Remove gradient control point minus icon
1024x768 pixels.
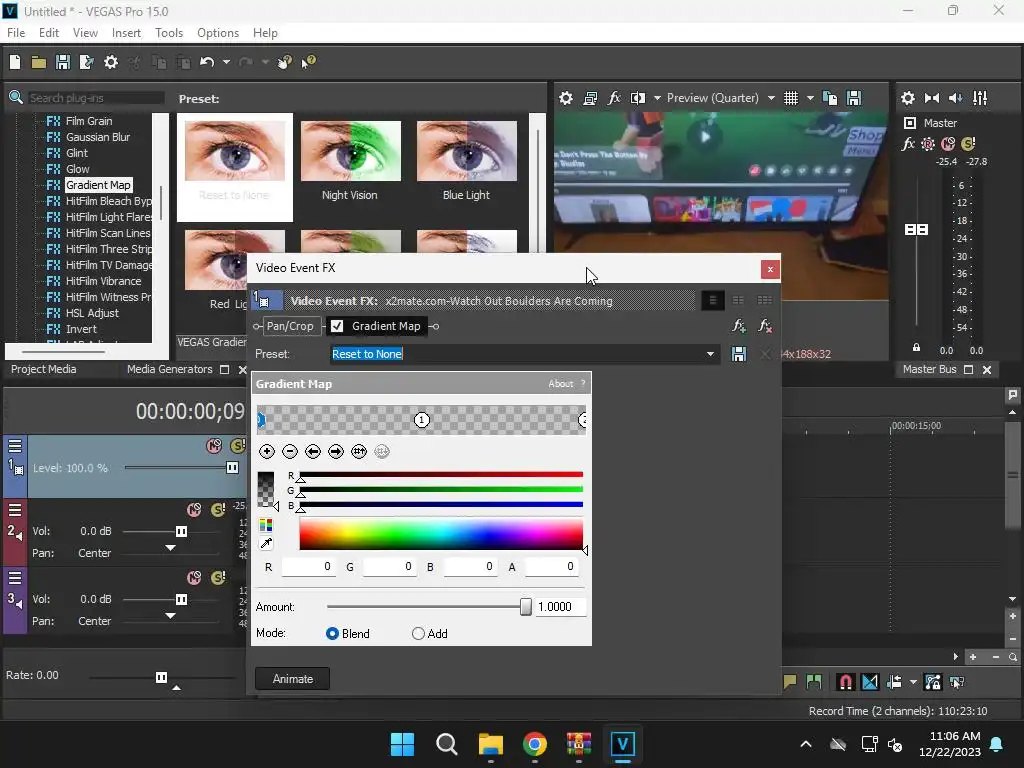pos(290,451)
